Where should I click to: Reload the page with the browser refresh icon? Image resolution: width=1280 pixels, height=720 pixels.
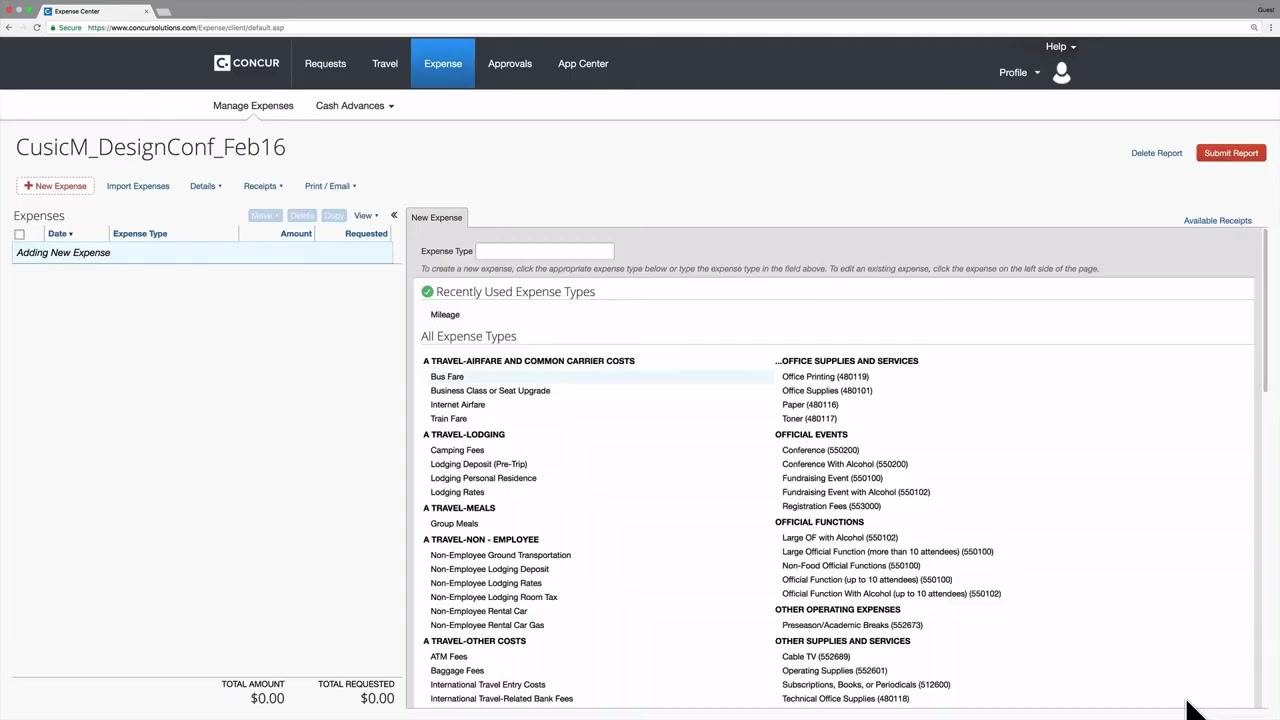tap(37, 27)
